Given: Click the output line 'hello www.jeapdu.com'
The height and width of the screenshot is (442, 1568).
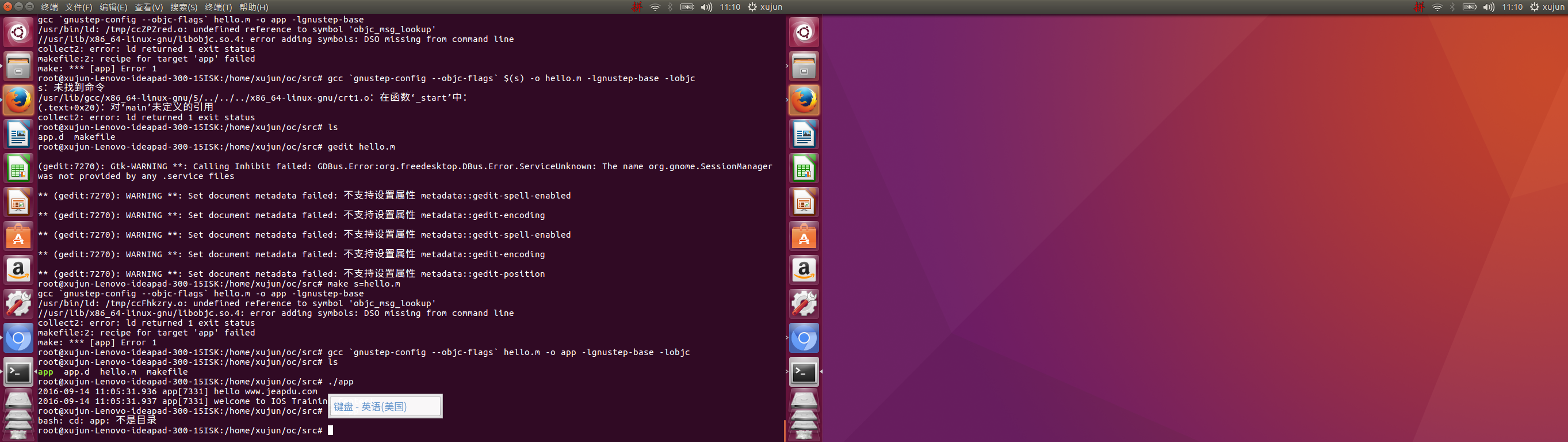Looking at the screenshot, I should click(265, 391).
